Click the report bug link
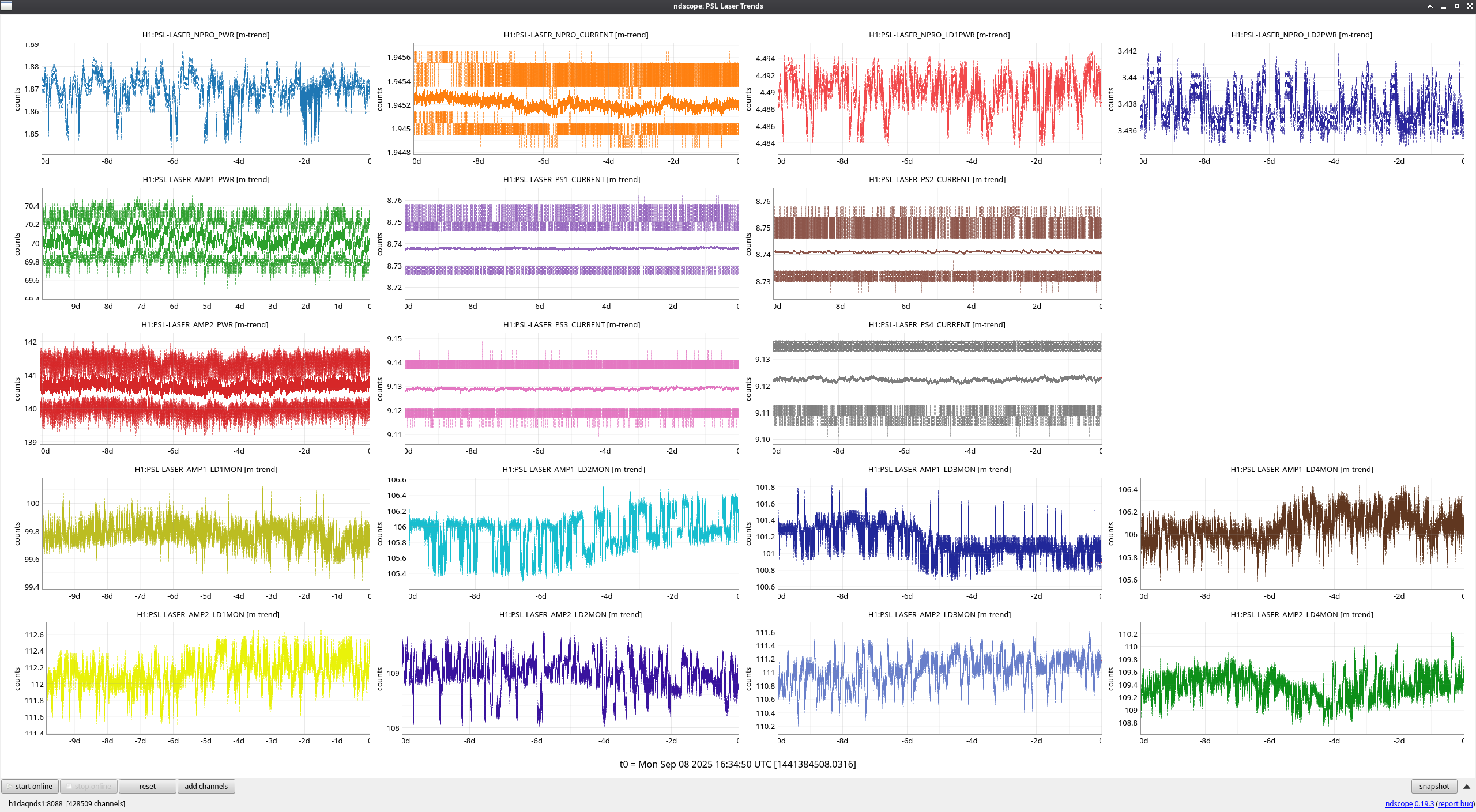 coord(1455,803)
